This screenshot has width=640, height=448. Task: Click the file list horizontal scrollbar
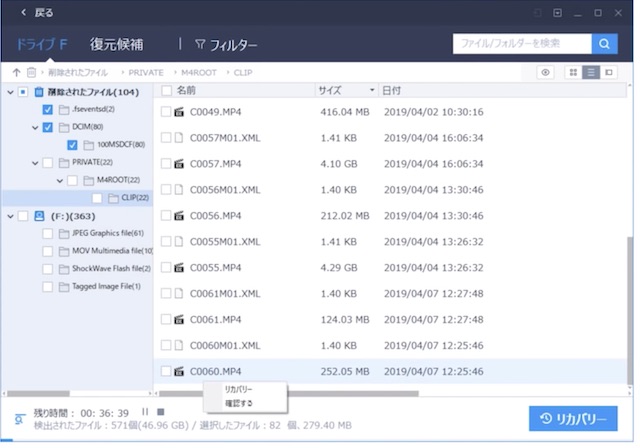tap(289, 394)
